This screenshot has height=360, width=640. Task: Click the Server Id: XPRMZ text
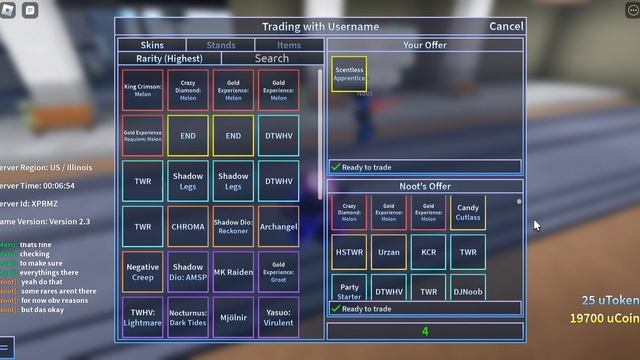tap(29, 204)
